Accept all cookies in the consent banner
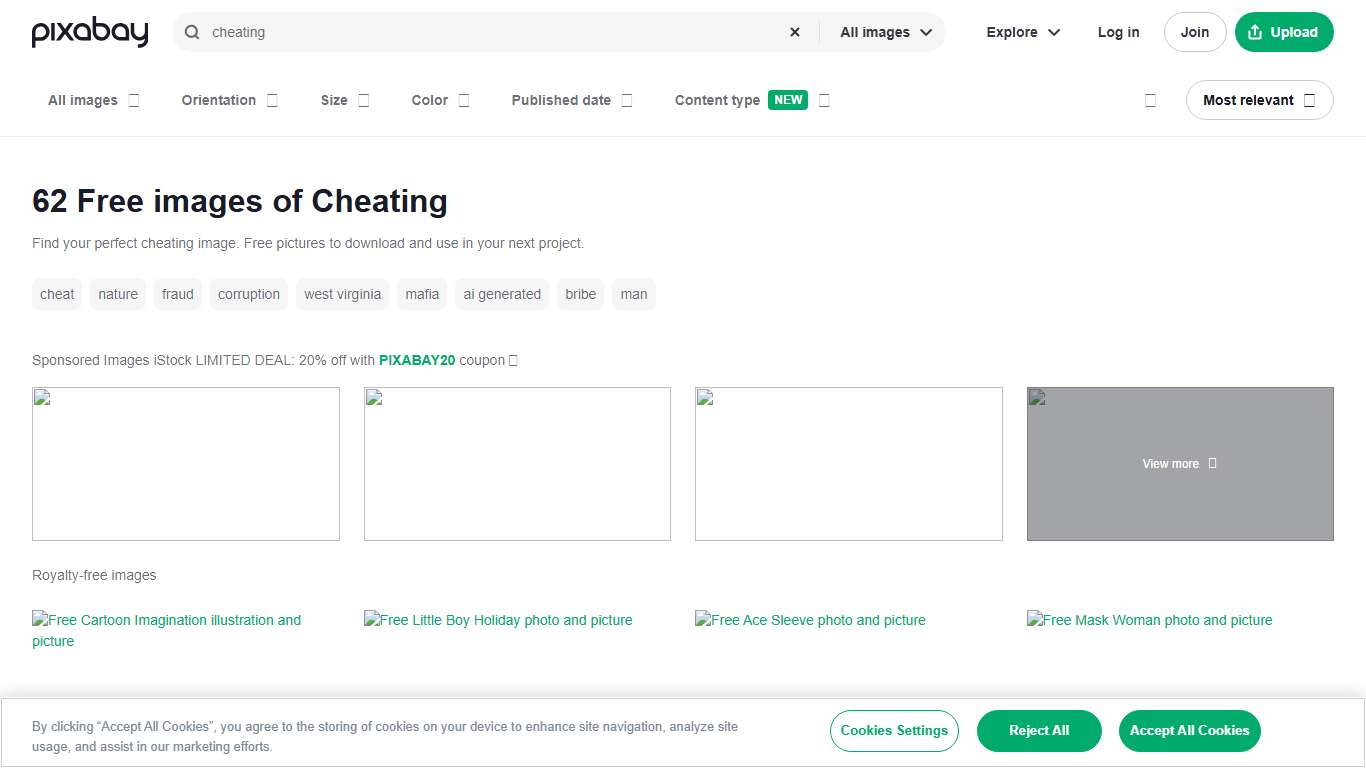 [x=1189, y=731]
